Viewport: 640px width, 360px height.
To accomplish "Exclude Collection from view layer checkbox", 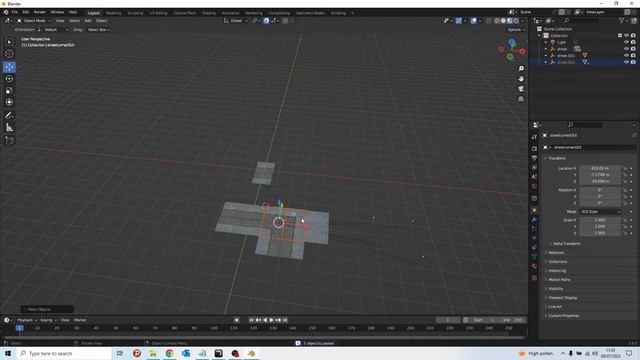I will pos(620,36).
